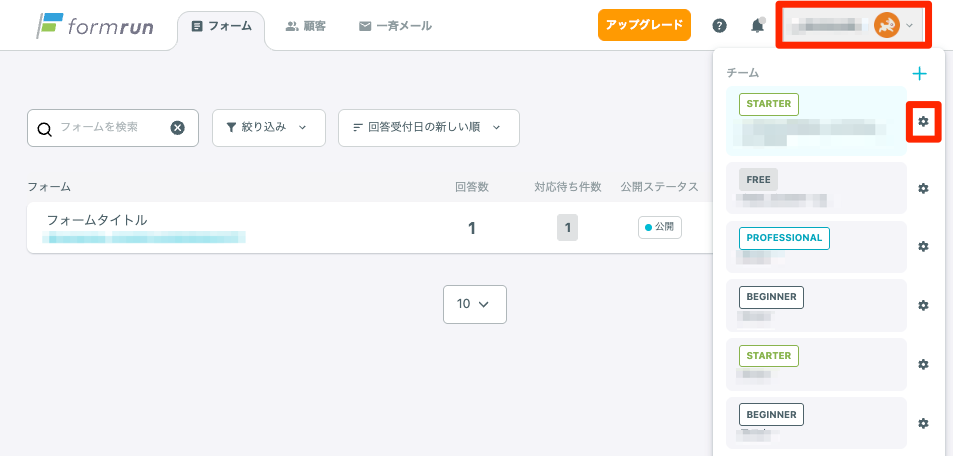Open settings gear for highlighted STARTER team
953x456 pixels.
pyautogui.click(x=923, y=122)
